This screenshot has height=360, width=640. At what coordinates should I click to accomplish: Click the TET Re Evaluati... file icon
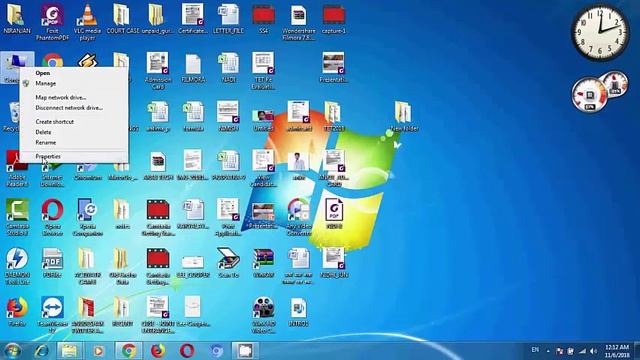click(x=263, y=70)
